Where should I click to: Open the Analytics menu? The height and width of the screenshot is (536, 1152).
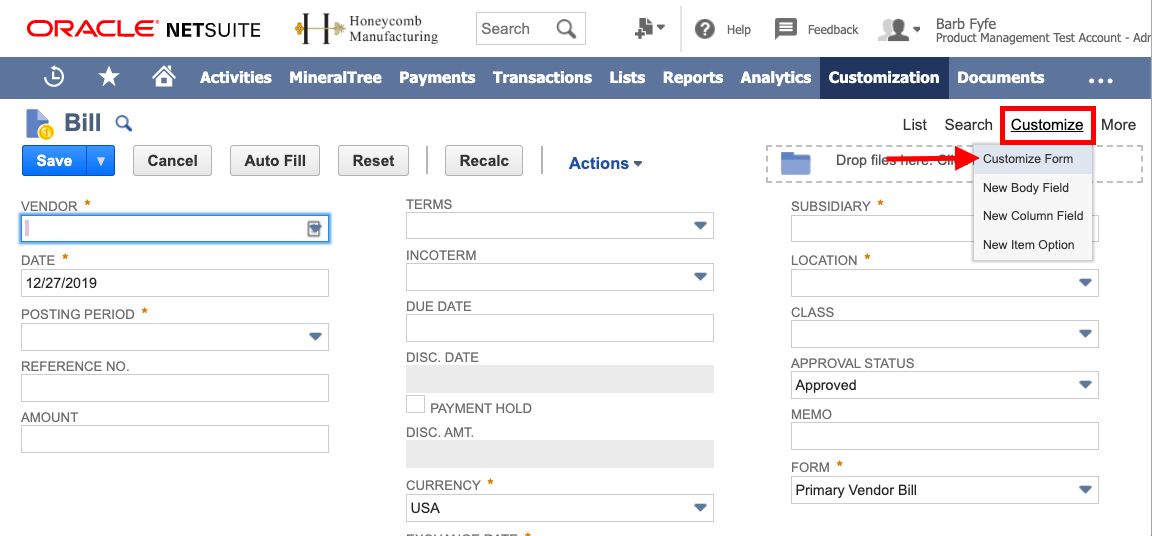coord(776,77)
